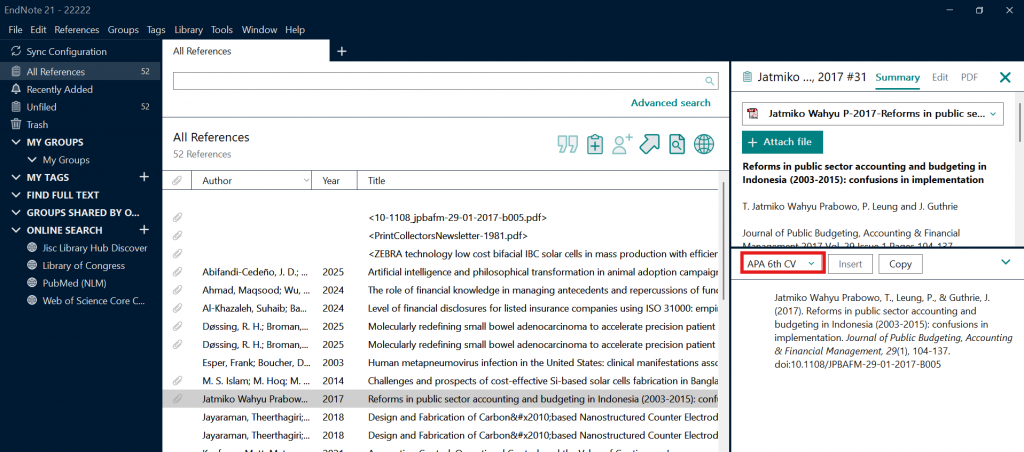Collapse the MY GROUPS section

pos(16,142)
